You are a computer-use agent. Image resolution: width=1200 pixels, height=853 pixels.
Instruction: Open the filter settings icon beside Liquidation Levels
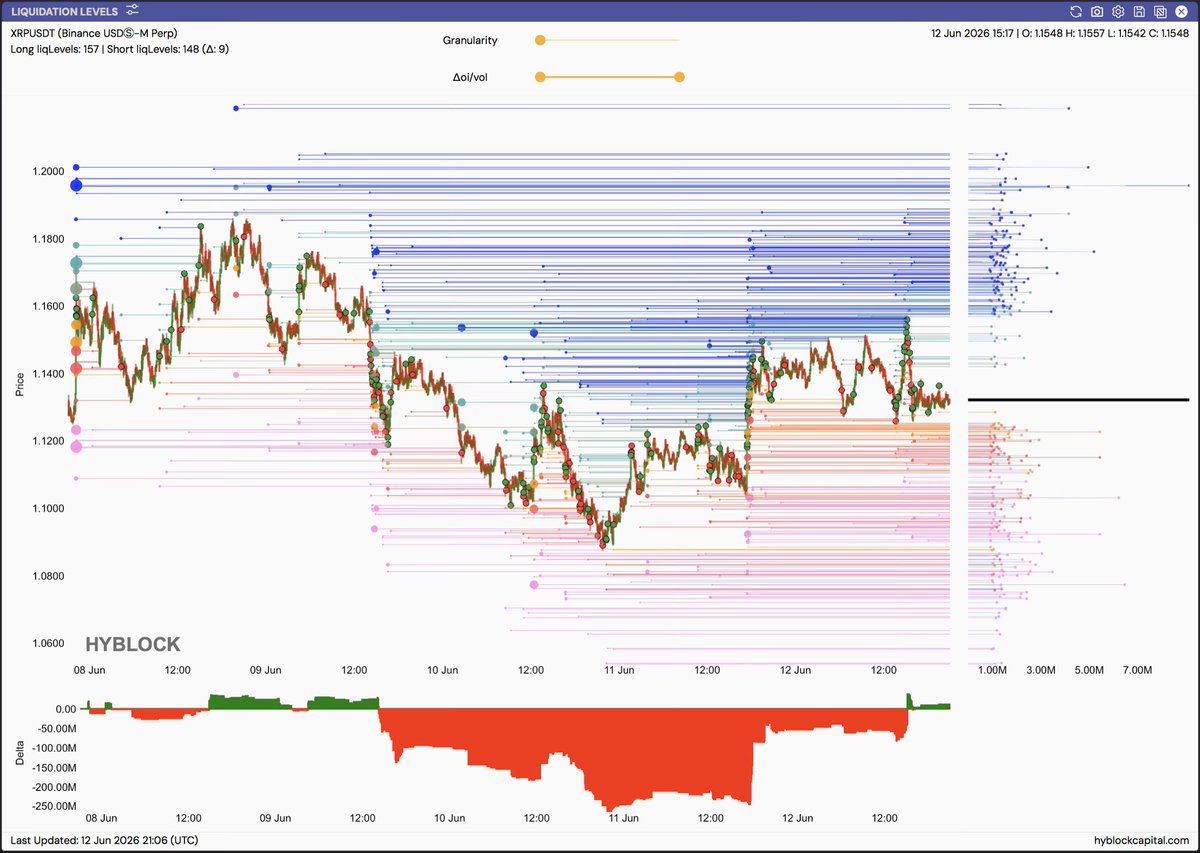click(133, 11)
